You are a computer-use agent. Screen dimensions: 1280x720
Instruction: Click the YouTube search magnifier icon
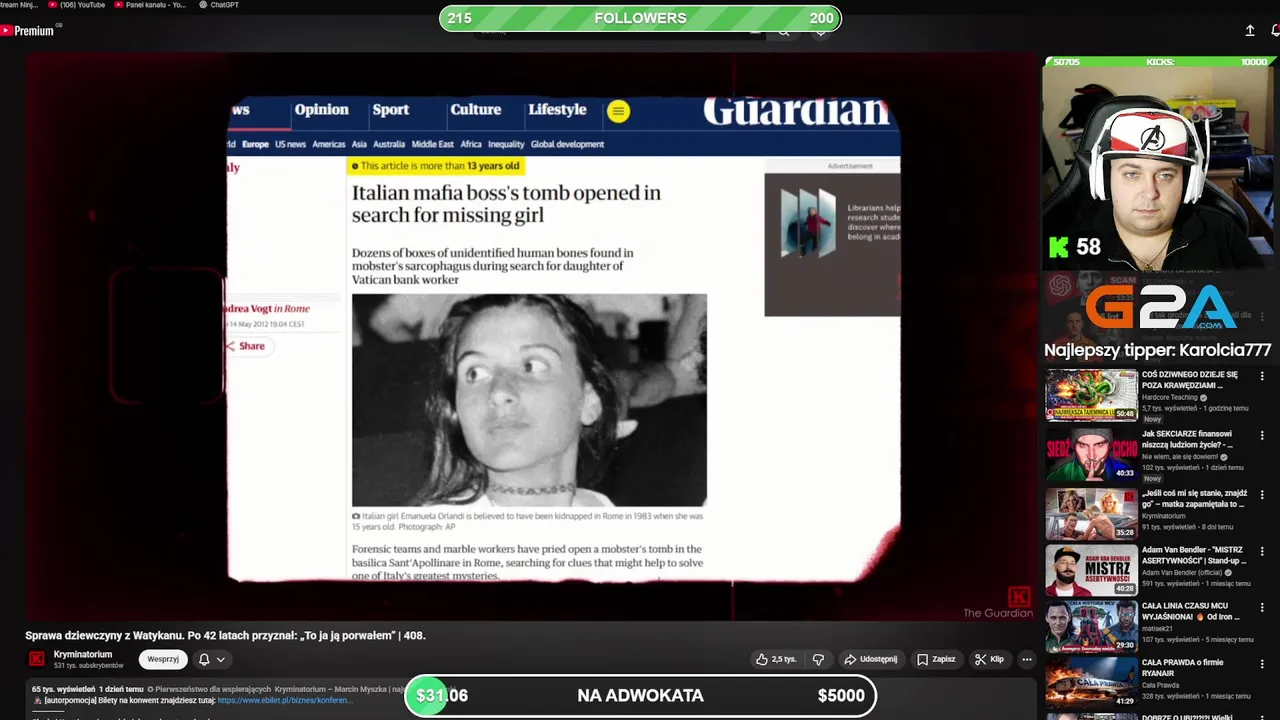click(x=784, y=31)
